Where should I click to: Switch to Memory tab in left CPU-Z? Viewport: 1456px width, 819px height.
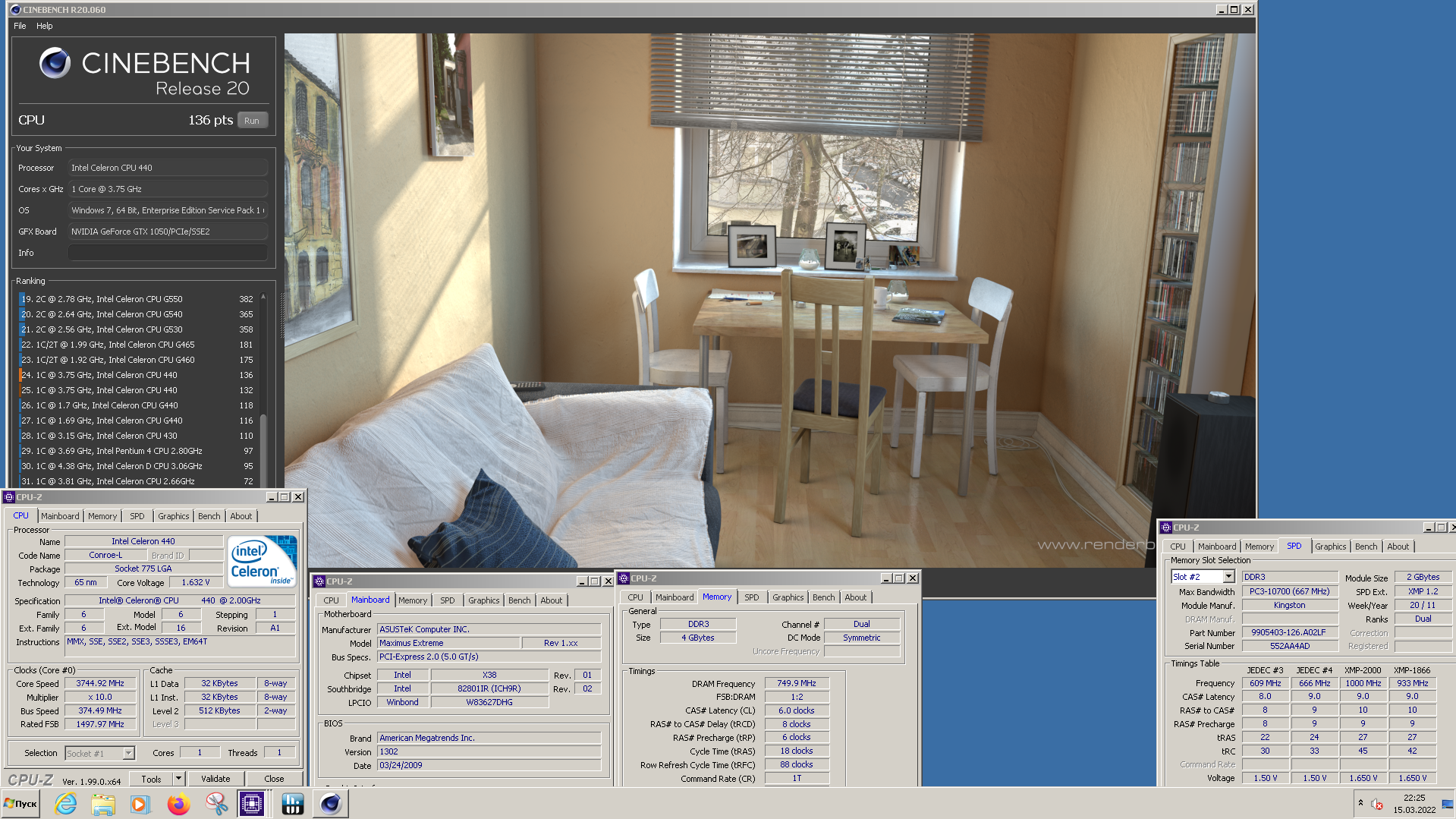pyautogui.click(x=102, y=516)
